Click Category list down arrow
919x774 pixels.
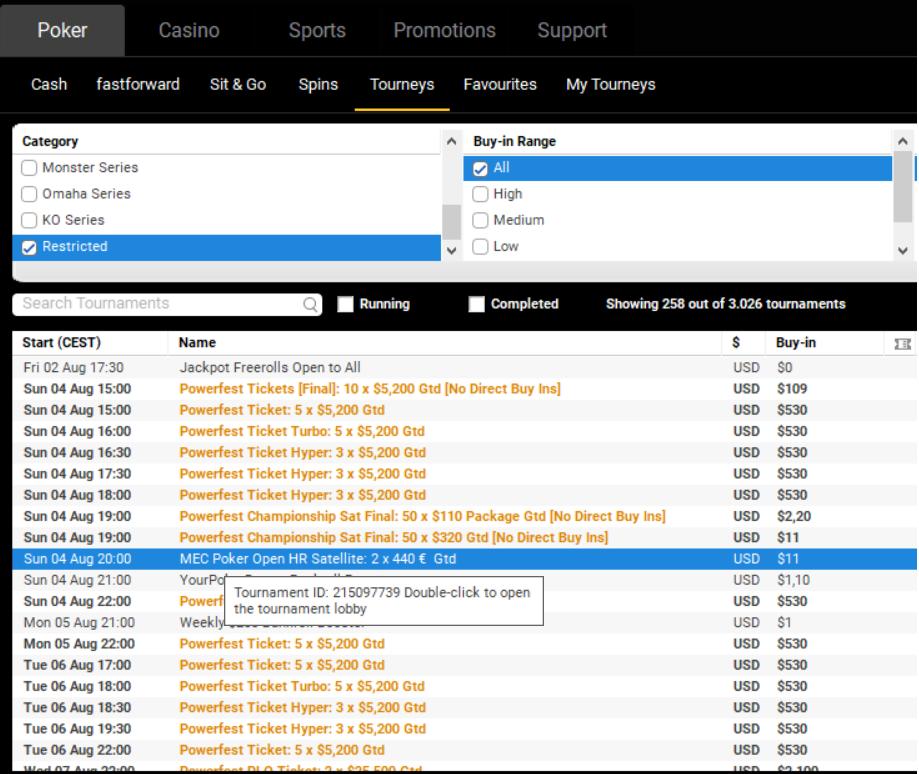pyautogui.click(x=451, y=250)
